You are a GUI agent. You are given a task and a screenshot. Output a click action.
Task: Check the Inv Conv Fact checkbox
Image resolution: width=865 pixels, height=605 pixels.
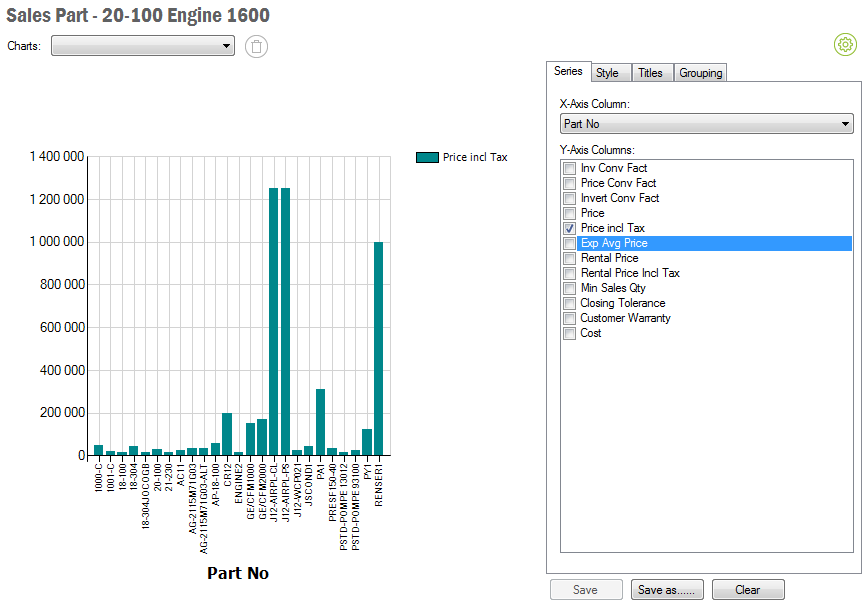570,168
